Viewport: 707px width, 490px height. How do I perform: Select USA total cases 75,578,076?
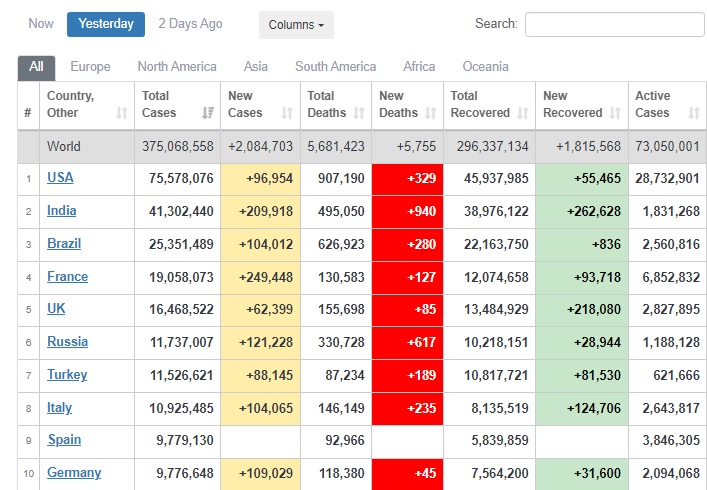[x=181, y=178]
